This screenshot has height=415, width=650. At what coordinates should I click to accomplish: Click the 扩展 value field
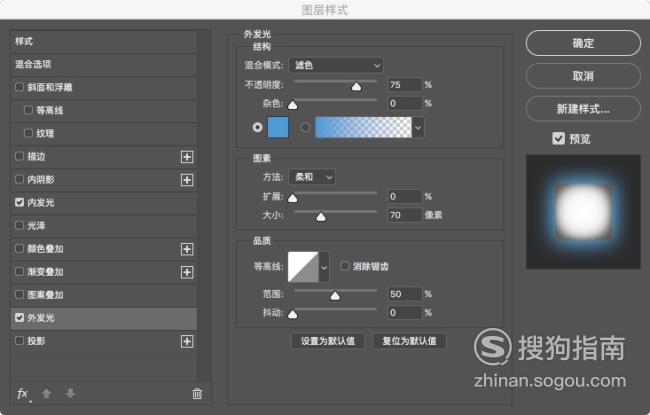(405, 197)
